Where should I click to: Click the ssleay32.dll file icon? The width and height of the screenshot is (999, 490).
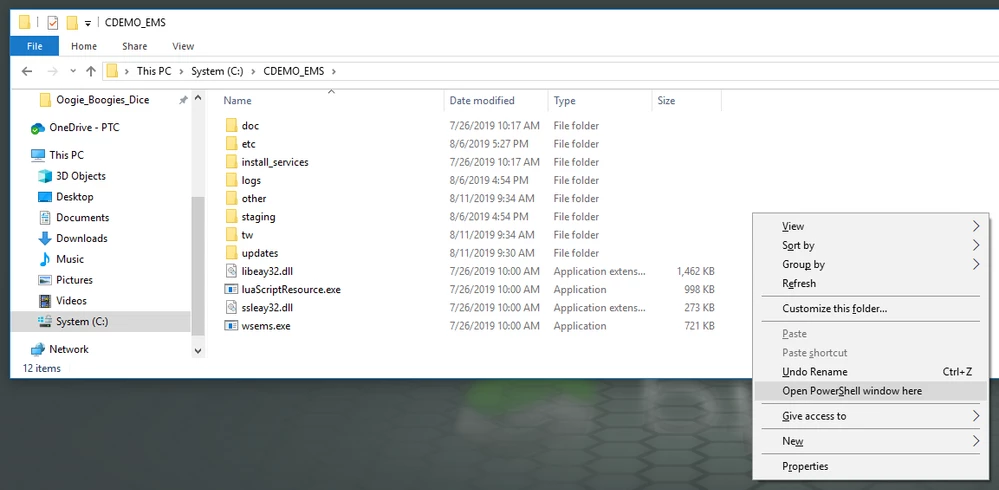pyautogui.click(x=231, y=307)
